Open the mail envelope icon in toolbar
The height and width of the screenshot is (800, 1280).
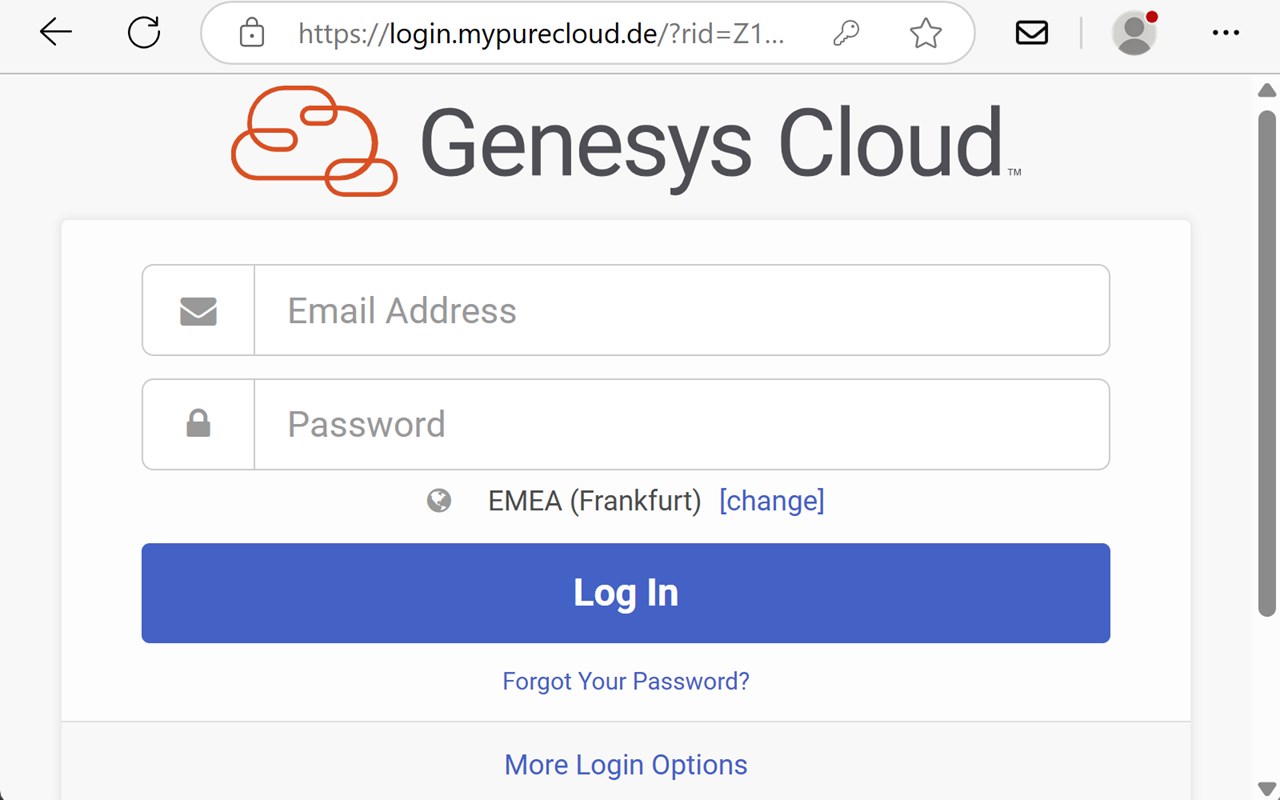tap(1031, 33)
